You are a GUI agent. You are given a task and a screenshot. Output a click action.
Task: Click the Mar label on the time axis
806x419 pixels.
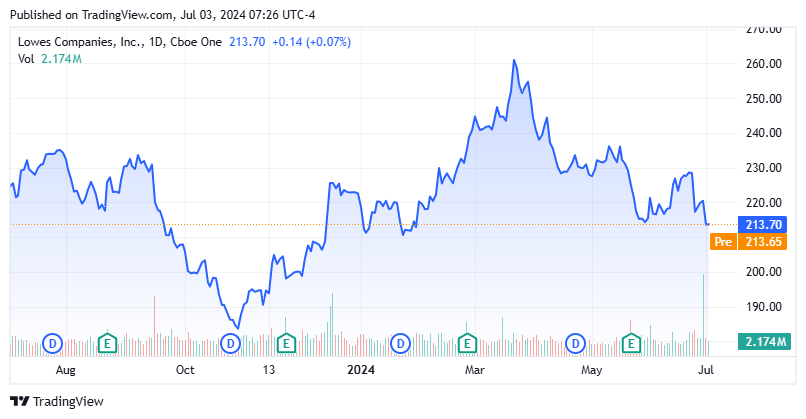(475, 370)
